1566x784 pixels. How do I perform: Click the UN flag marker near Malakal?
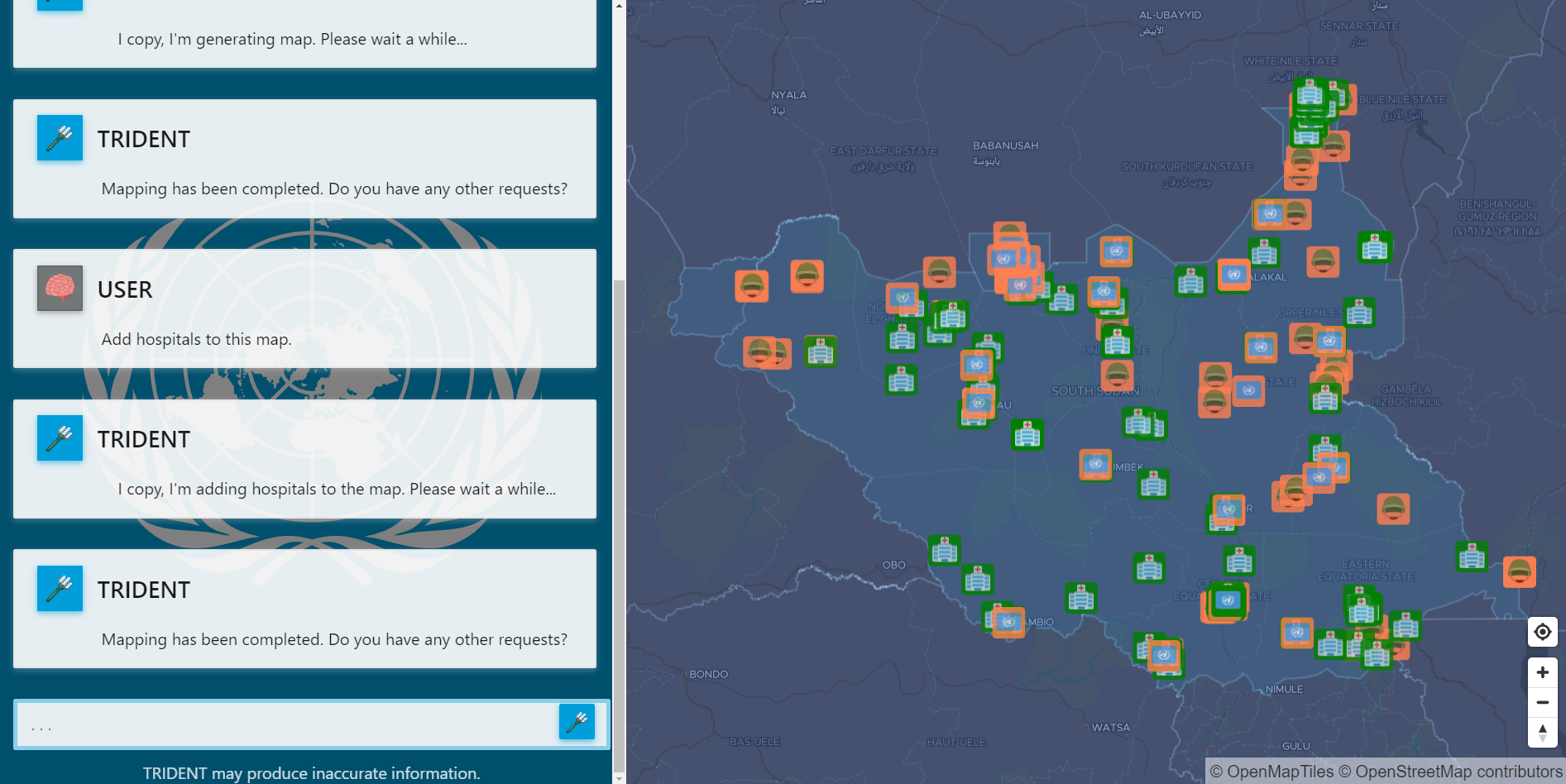1233,276
